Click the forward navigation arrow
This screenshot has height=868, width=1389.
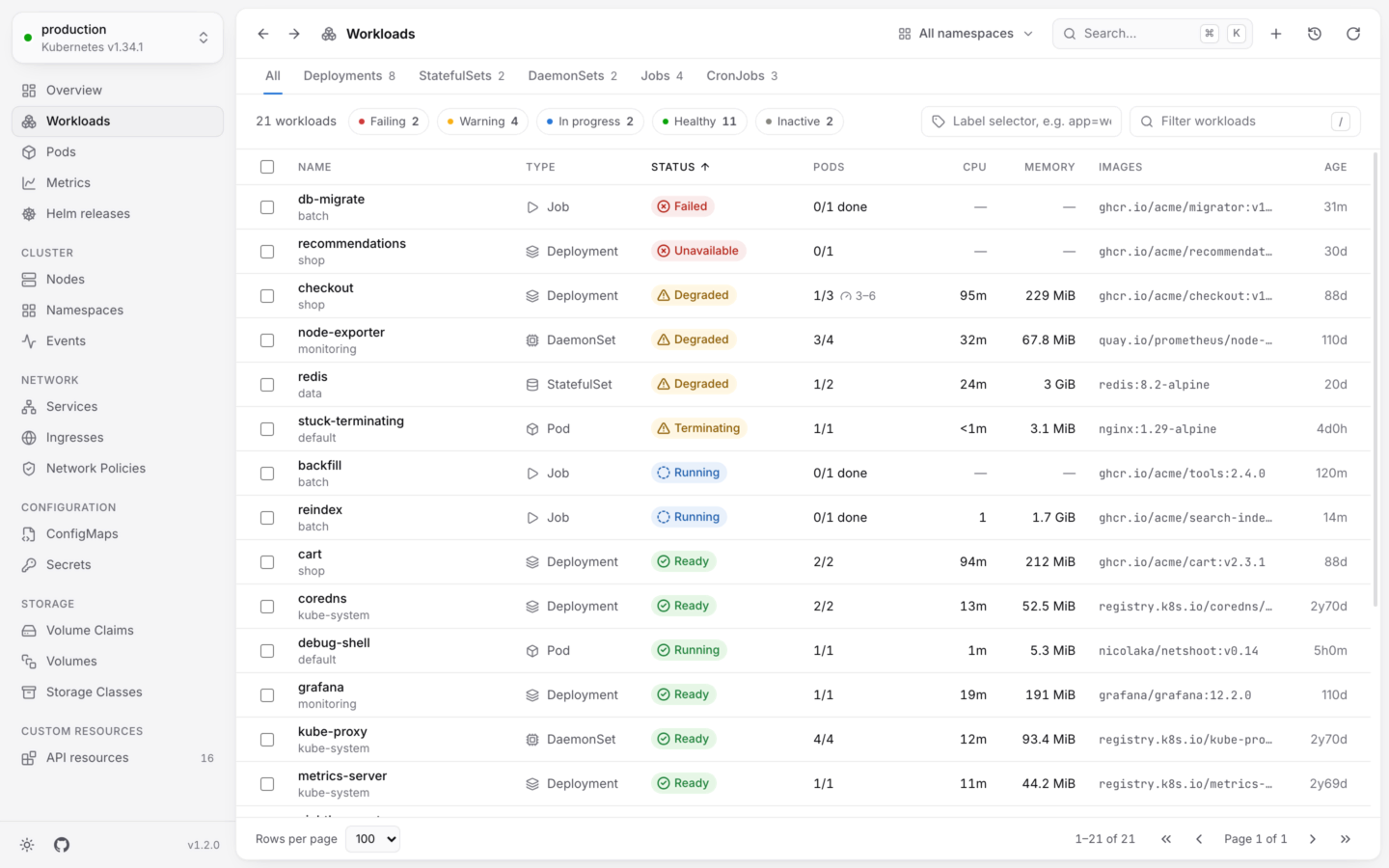[294, 34]
